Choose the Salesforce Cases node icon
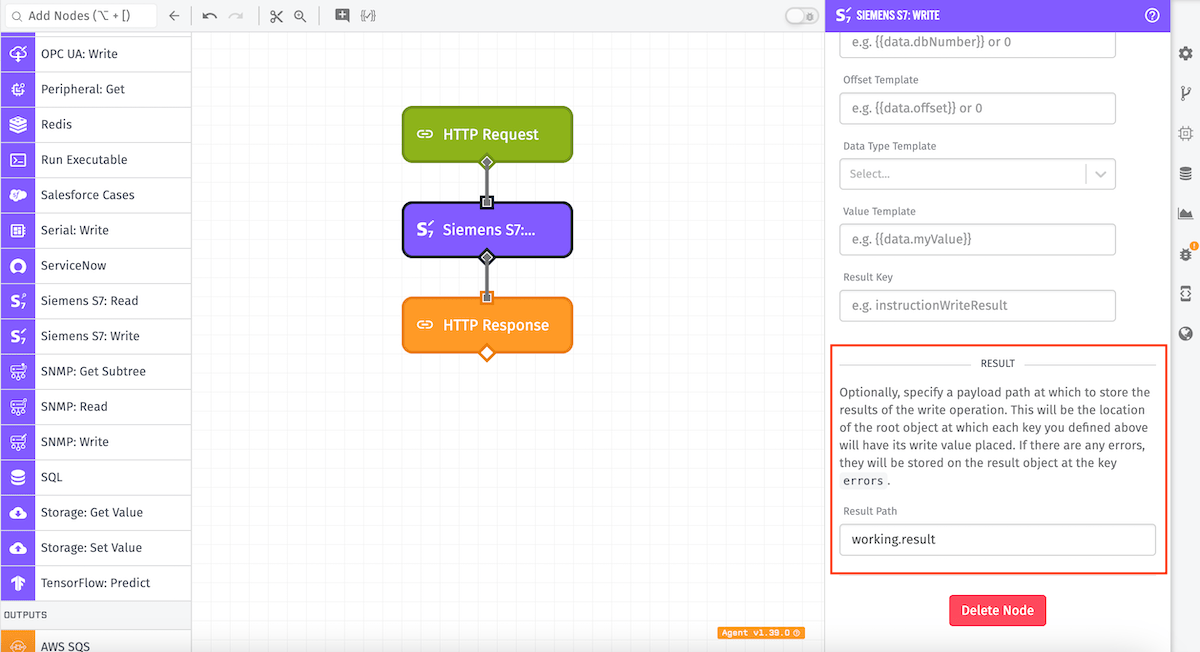Image resolution: width=1200 pixels, height=652 pixels. pos(18,195)
